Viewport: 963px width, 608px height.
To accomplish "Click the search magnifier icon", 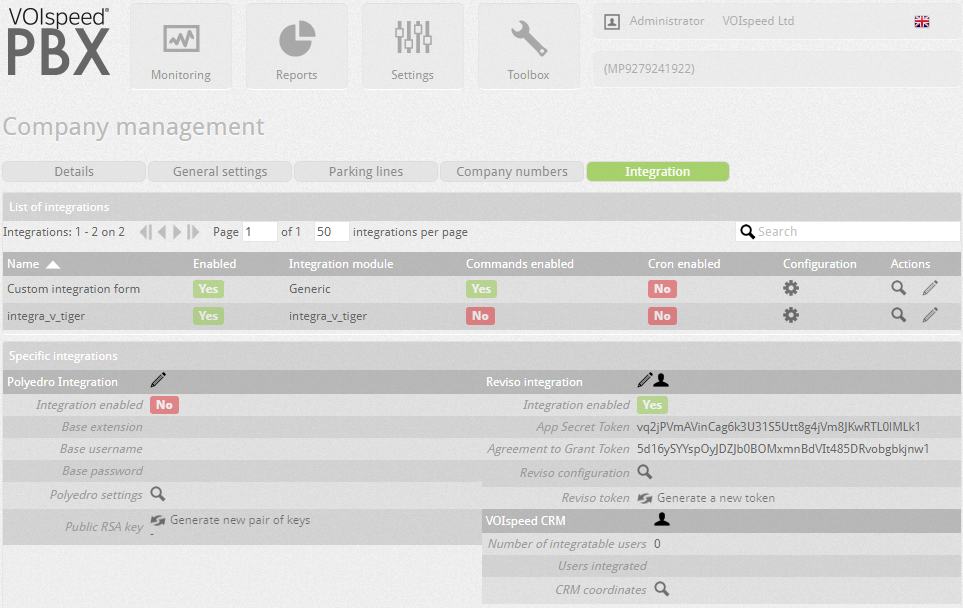I will (x=747, y=232).
